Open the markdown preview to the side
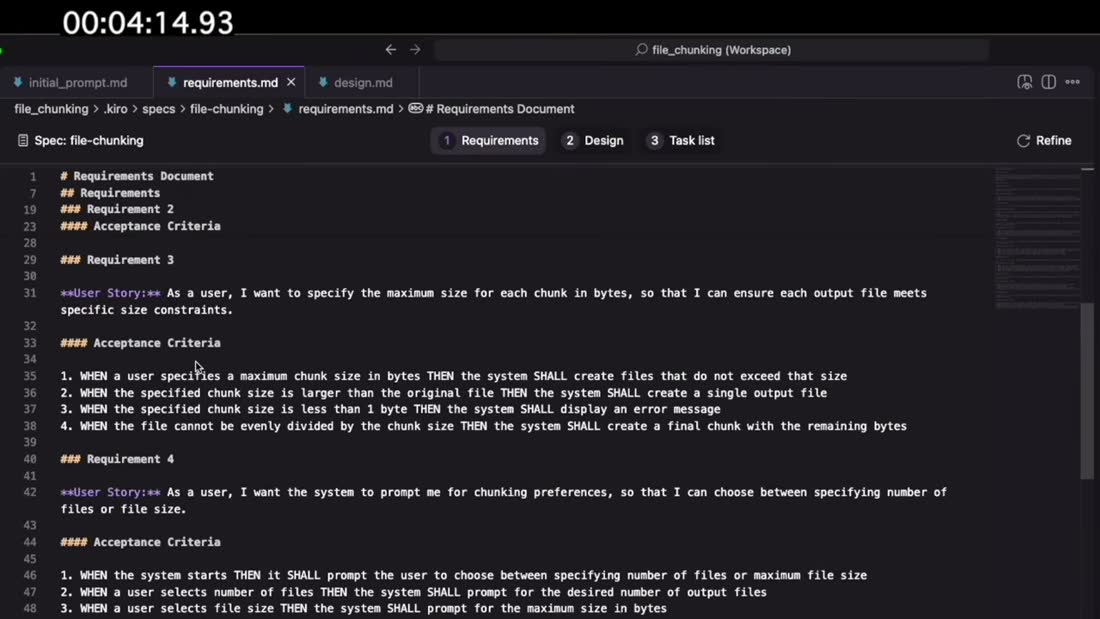This screenshot has height=619, width=1100. point(1024,82)
